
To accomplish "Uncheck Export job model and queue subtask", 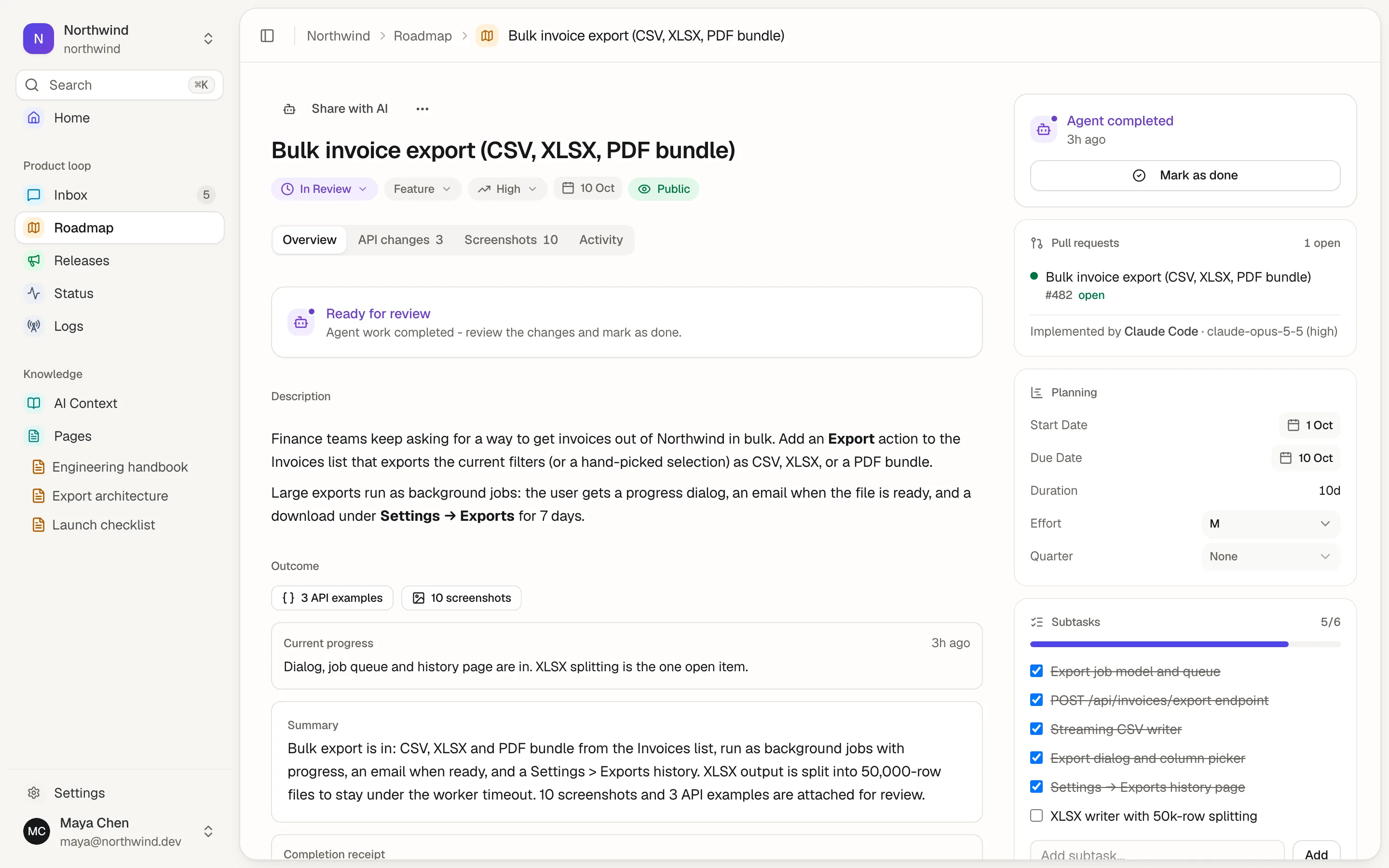I will coord(1036,671).
